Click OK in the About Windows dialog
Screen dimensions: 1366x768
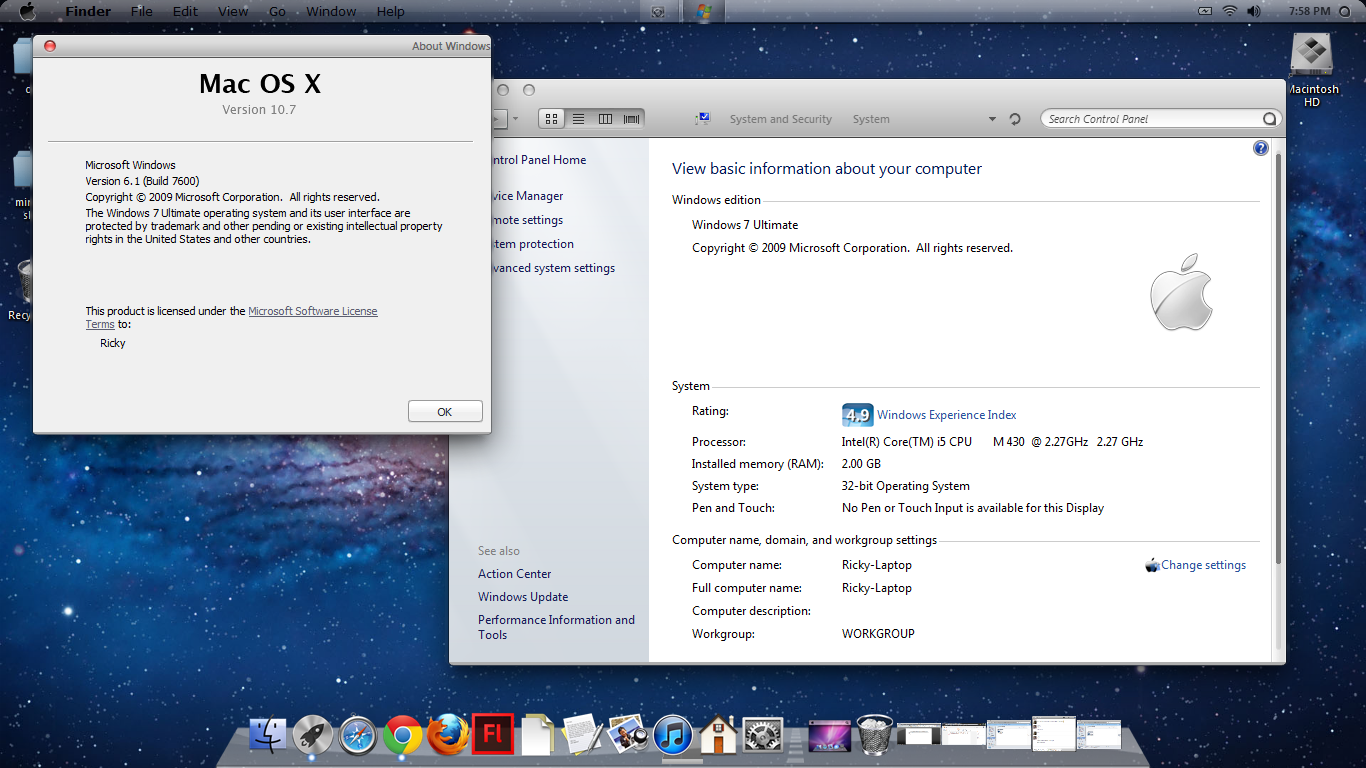coord(445,411)
